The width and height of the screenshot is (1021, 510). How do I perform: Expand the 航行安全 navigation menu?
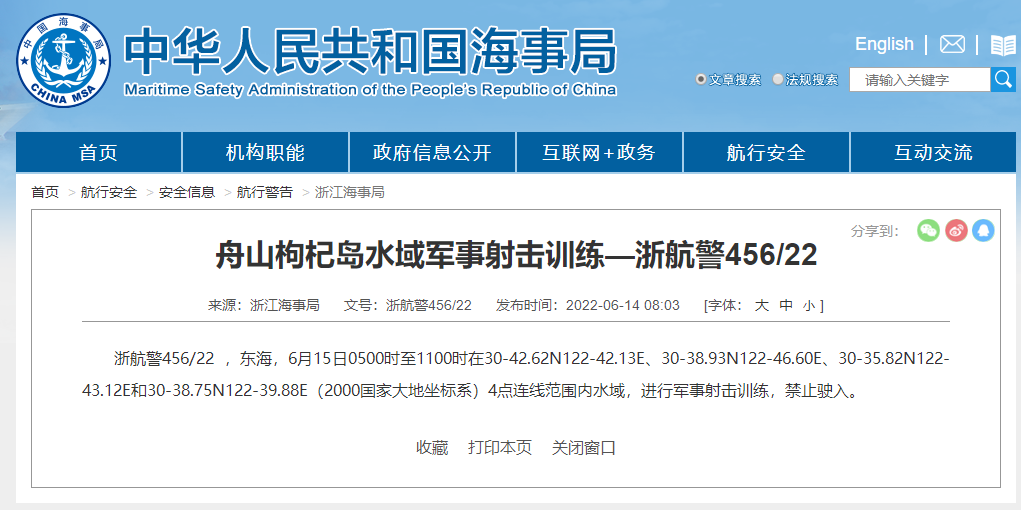click(x=766, y=152)
